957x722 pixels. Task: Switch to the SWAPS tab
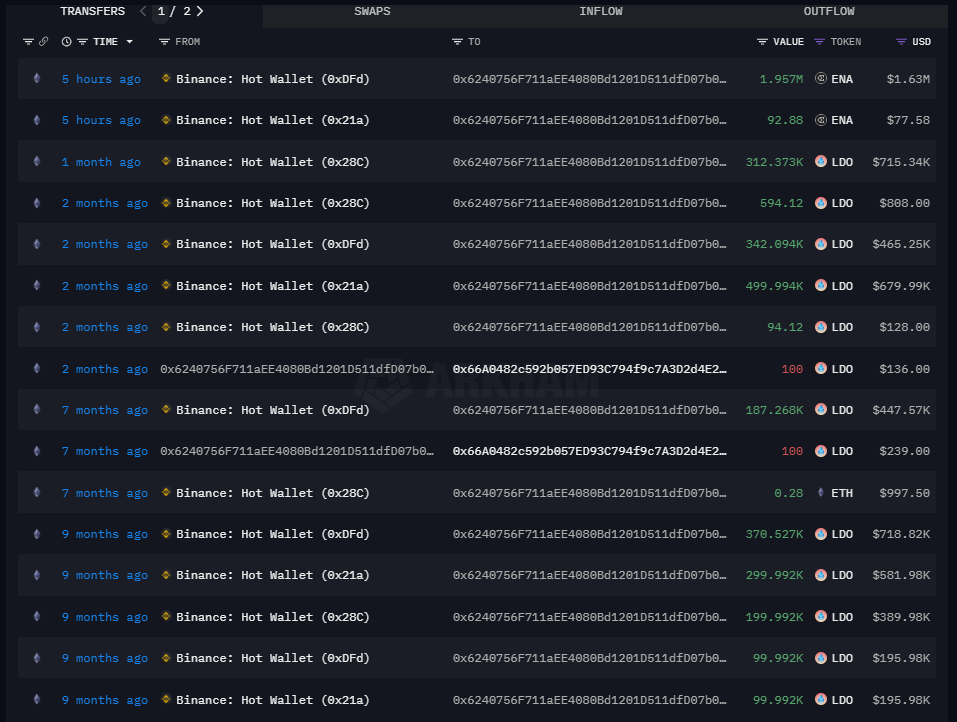click(x=372, y=12)
